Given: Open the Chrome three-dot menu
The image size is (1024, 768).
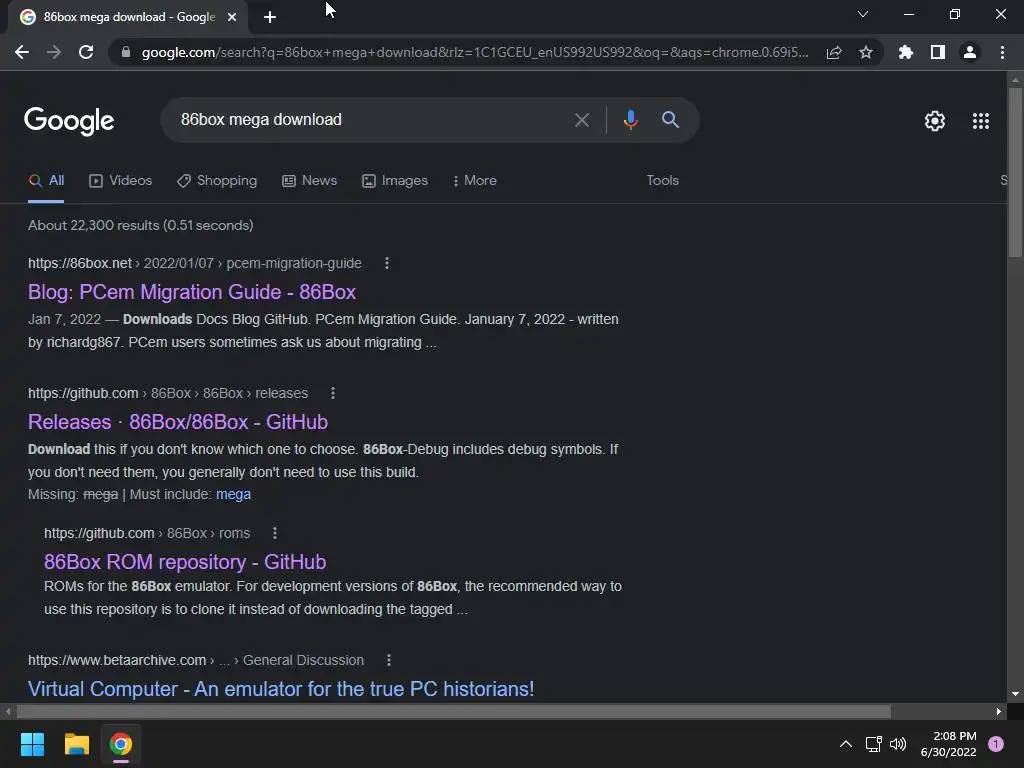Looking at the screenshot, I should (x=1002, y=52).
